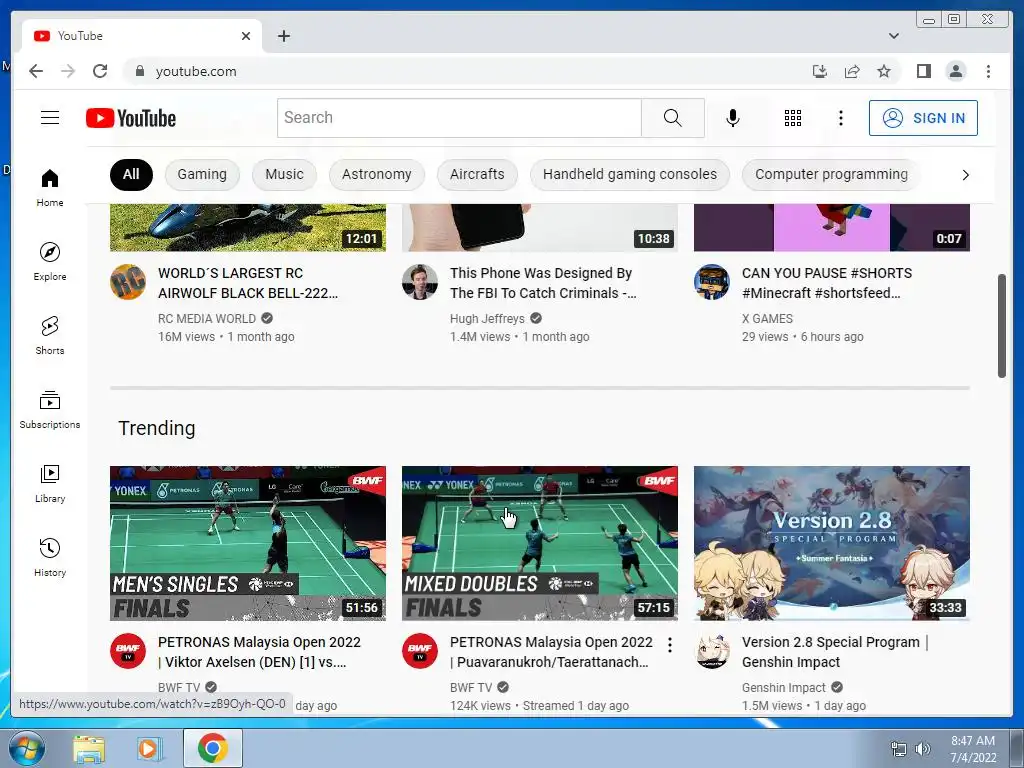This screenshot has height=768, width=1024.
Task: Open YouTube settings three-dot menu
Action: coord(840,118)
